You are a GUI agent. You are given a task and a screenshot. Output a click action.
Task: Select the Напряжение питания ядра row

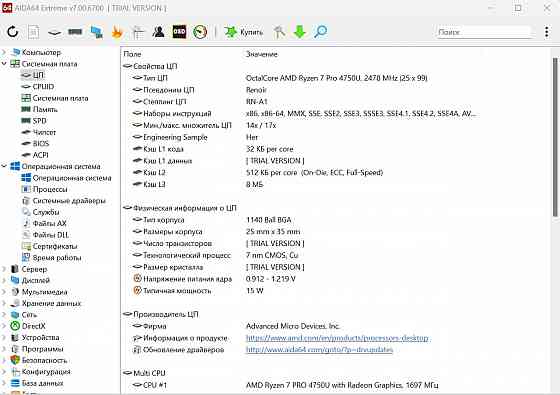336,279
